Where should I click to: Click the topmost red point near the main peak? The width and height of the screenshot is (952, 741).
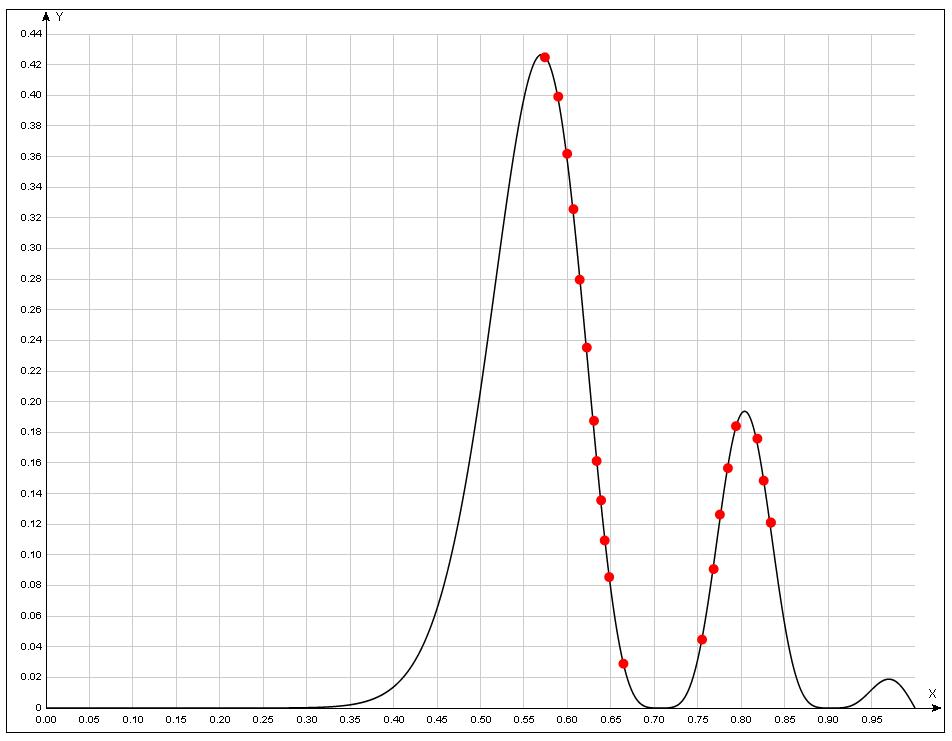pyautogui.click(x=545, y=58)
